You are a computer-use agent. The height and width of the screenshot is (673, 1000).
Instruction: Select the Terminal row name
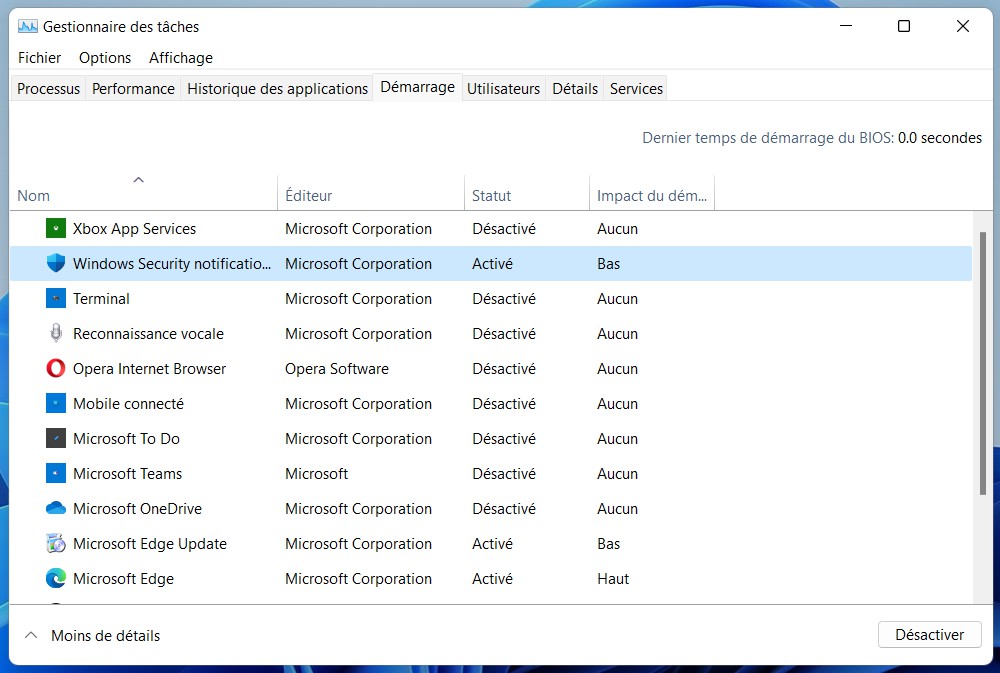[x=101, y=299]
